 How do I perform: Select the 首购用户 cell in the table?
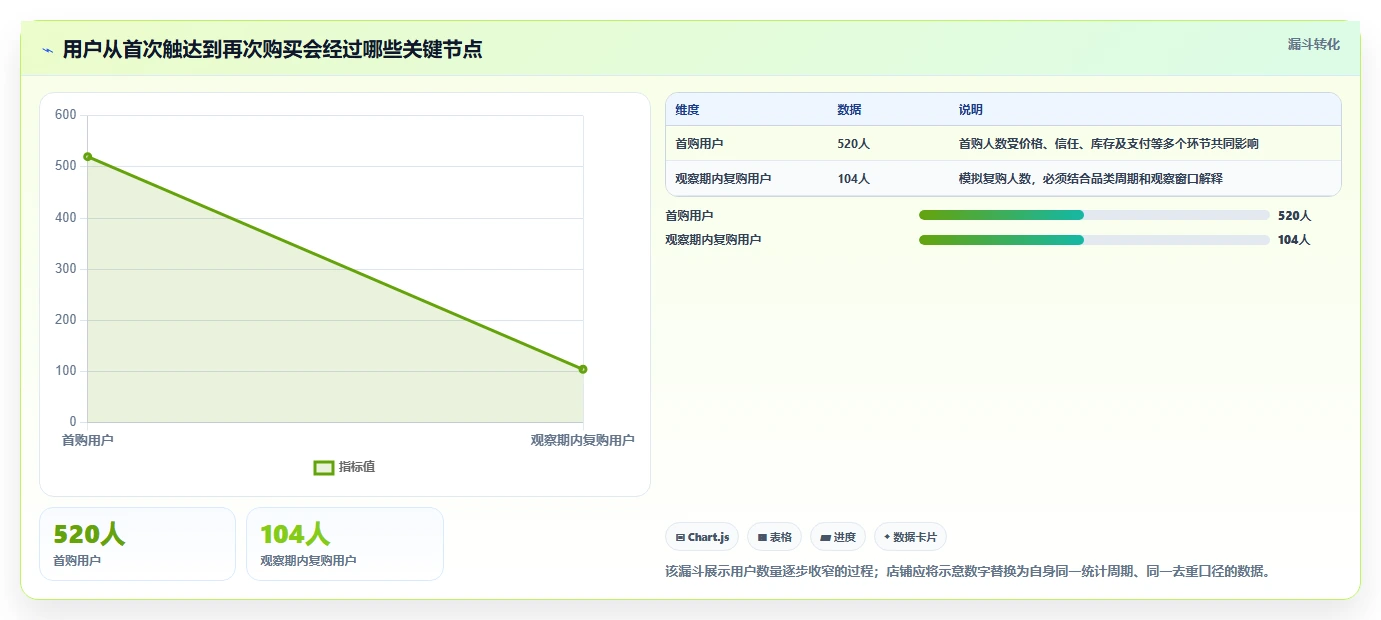click(x=699, y=144)
